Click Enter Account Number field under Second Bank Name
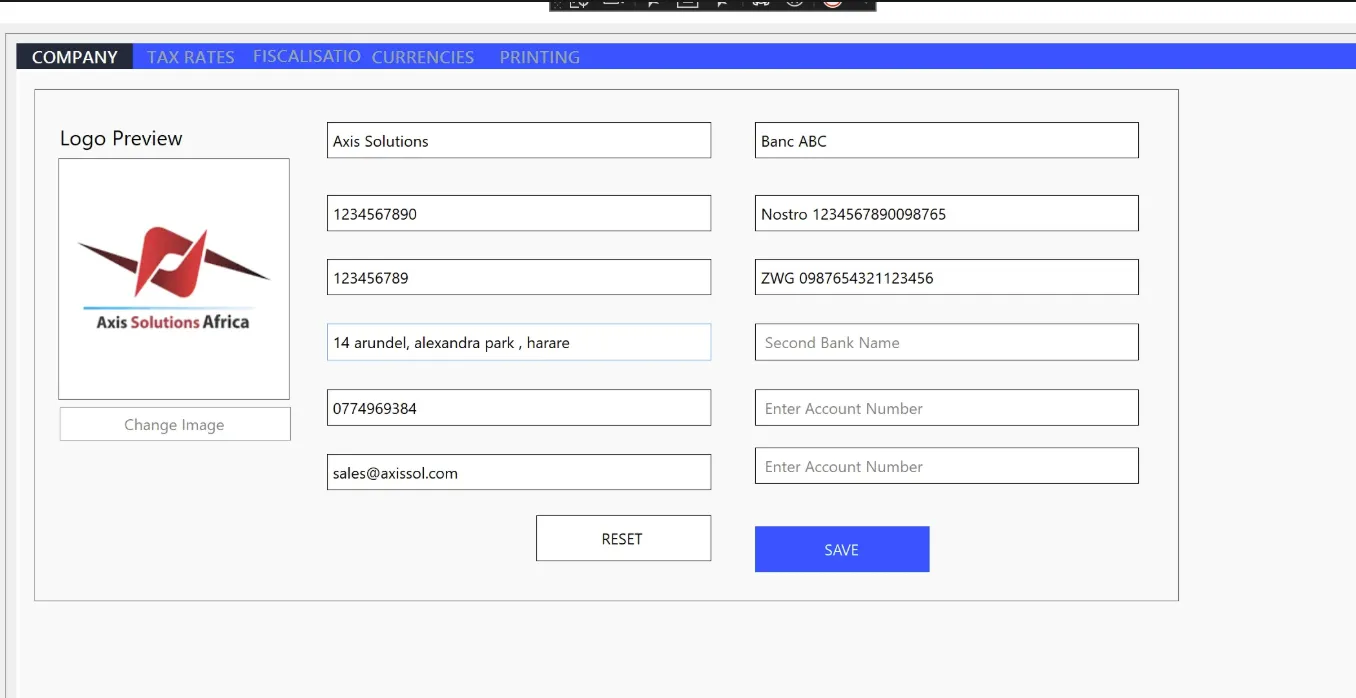The image size is (1356, 698). pyautogui.click(x=947, y=408)
